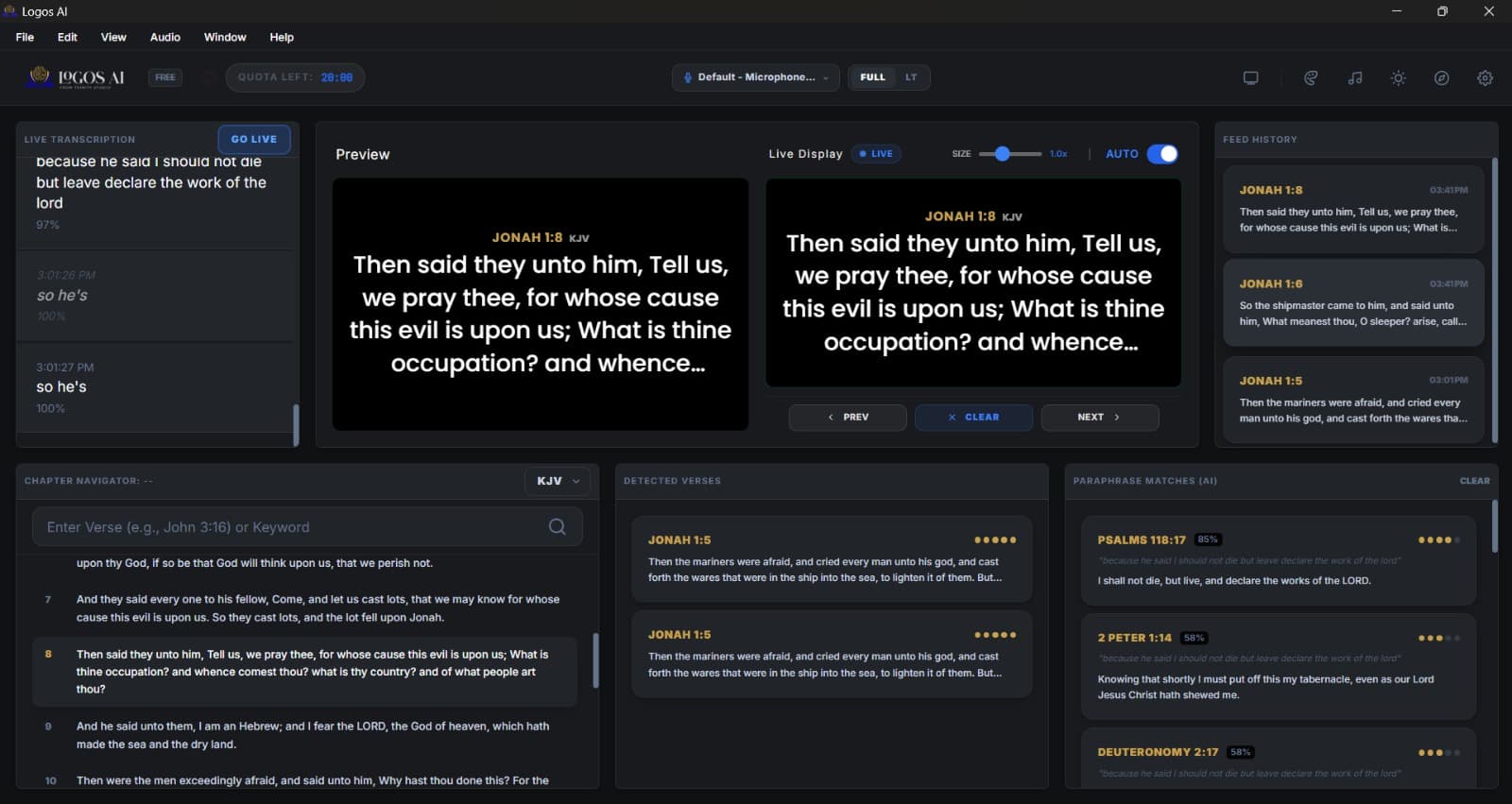Expand the KJV translation dropdown
The height and width of the screenshot is (804, 1512).
coord(558,481)
